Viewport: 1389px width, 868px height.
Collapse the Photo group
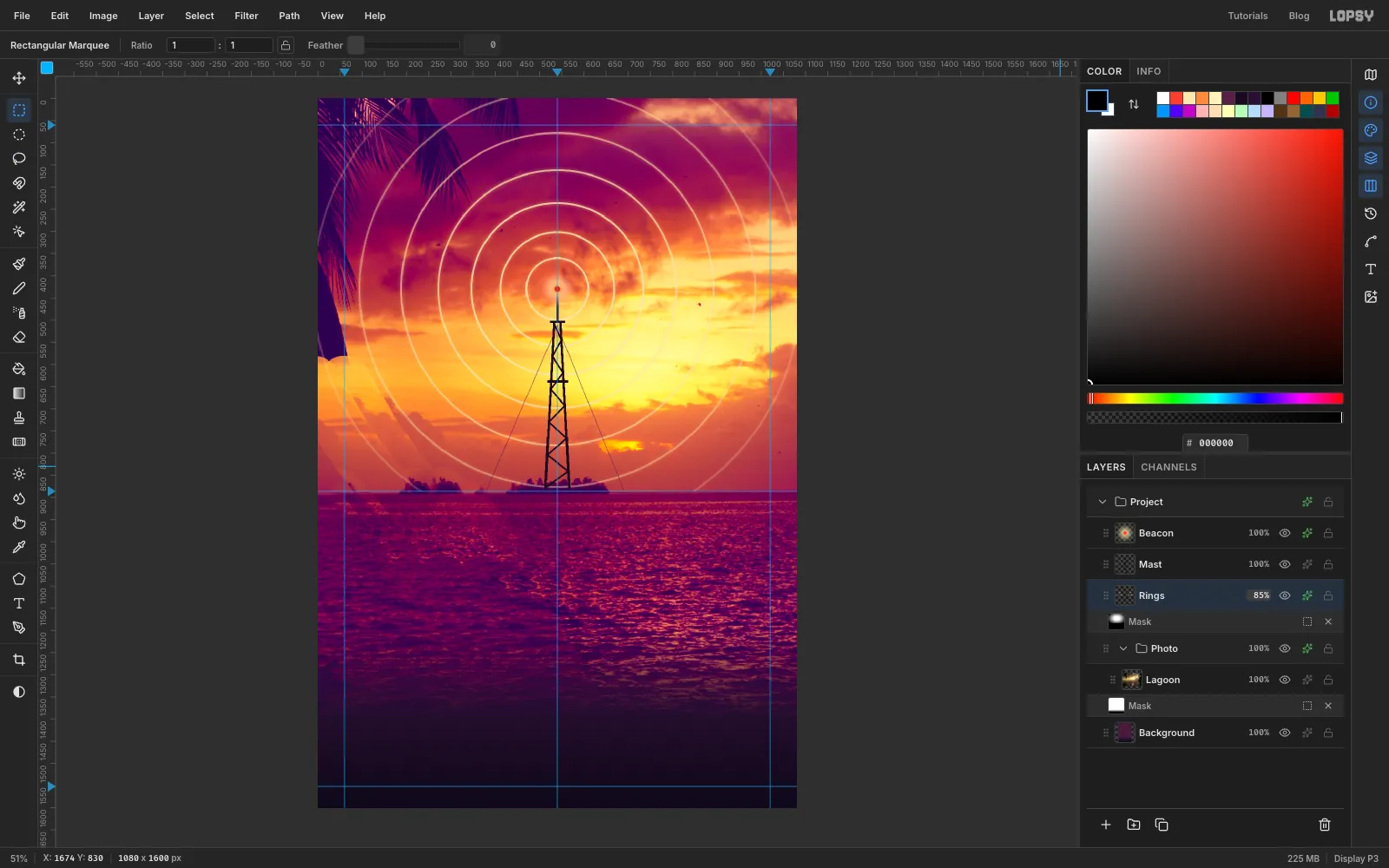(x=1123, y=648)
